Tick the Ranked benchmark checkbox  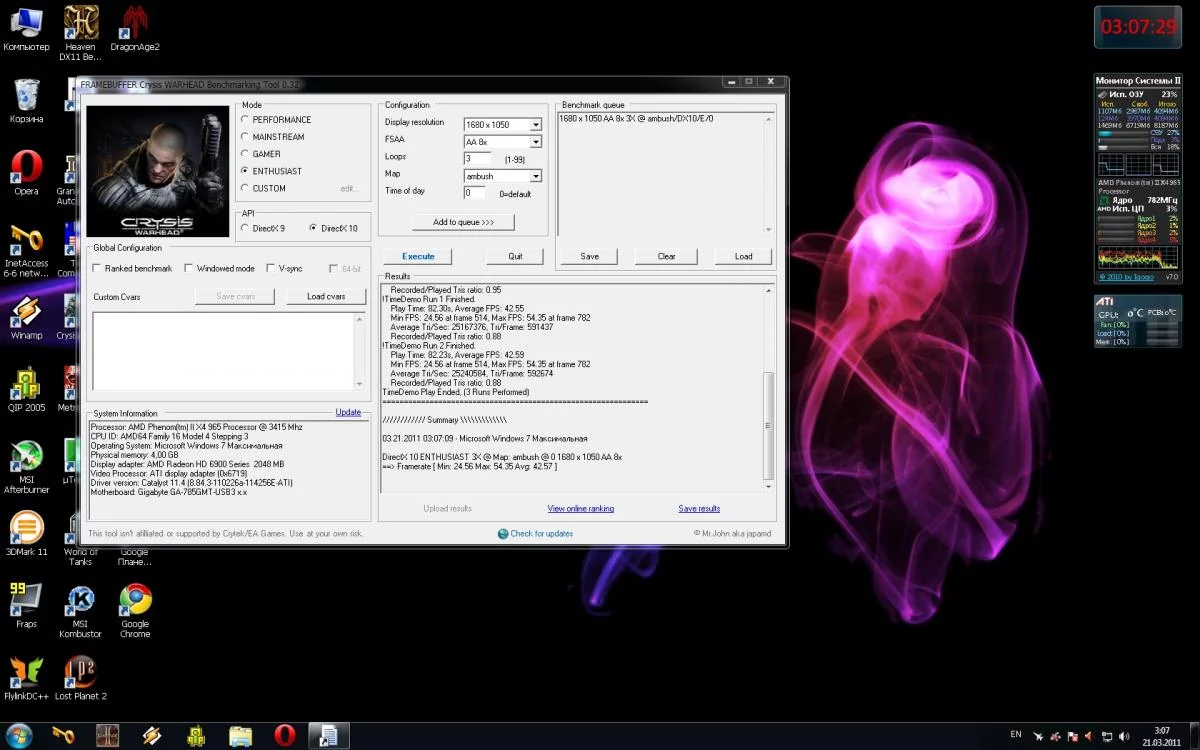coord(96,268)
